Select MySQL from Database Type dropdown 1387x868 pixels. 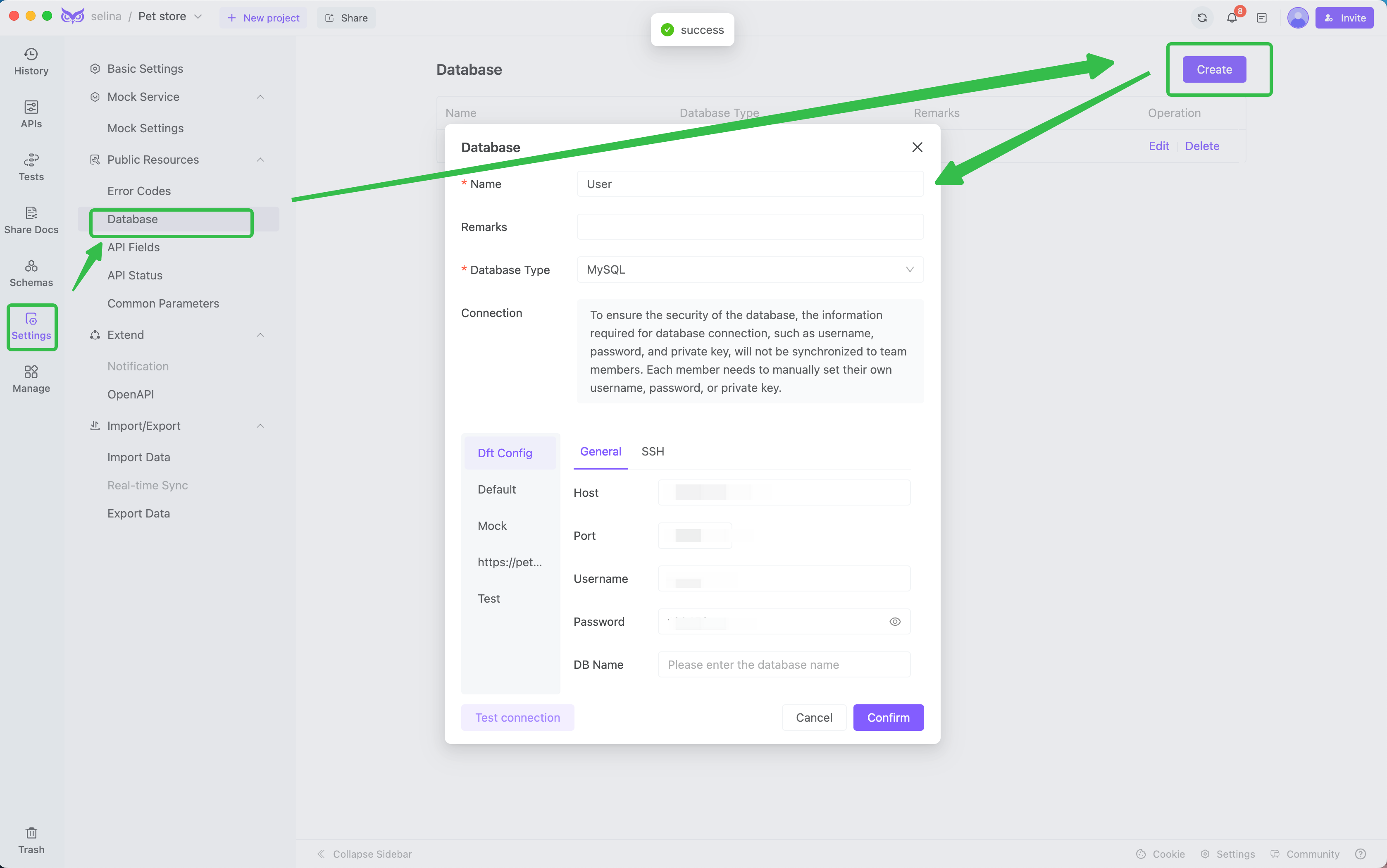pyautogui.click(x=750, y=269)
